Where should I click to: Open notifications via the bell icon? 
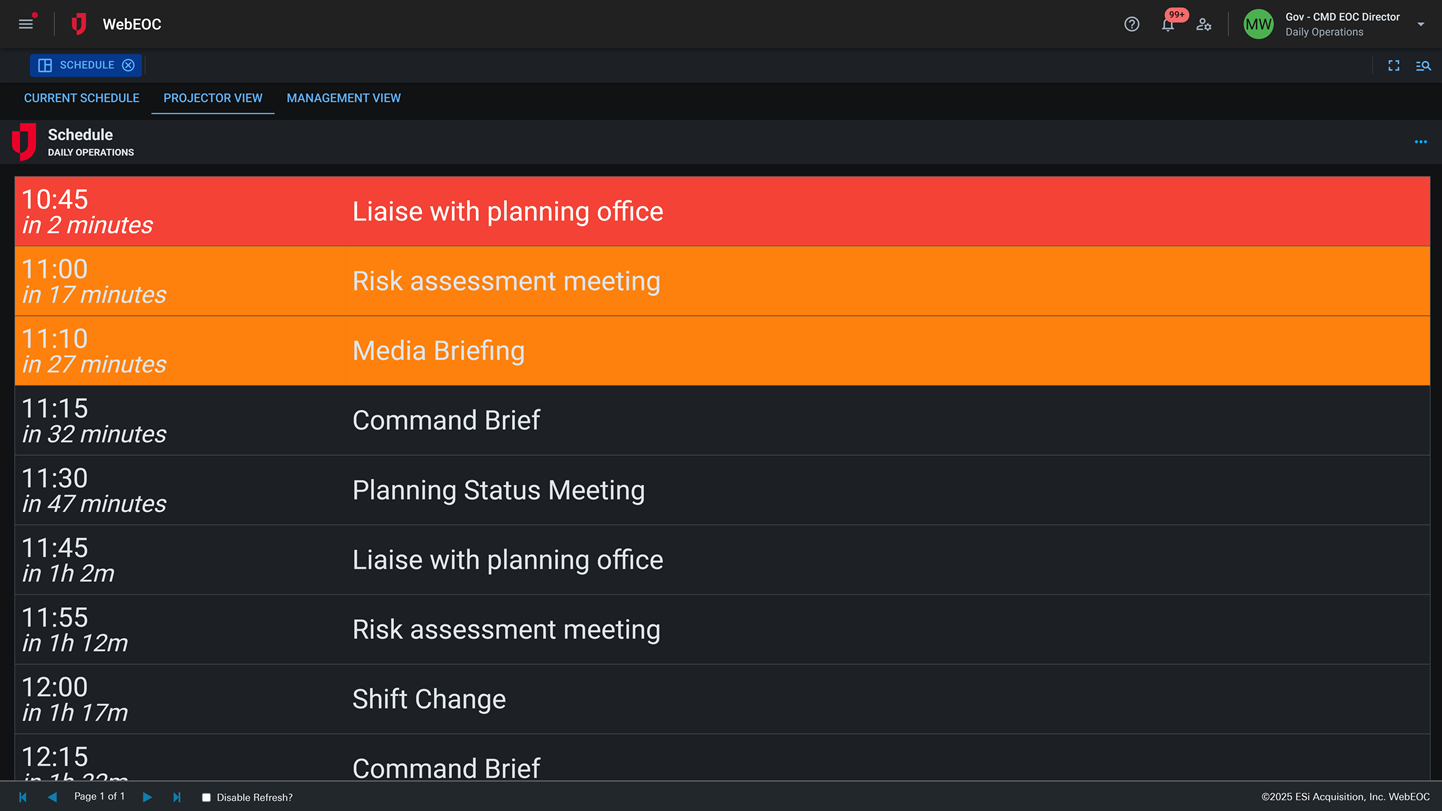(1168, 24)
